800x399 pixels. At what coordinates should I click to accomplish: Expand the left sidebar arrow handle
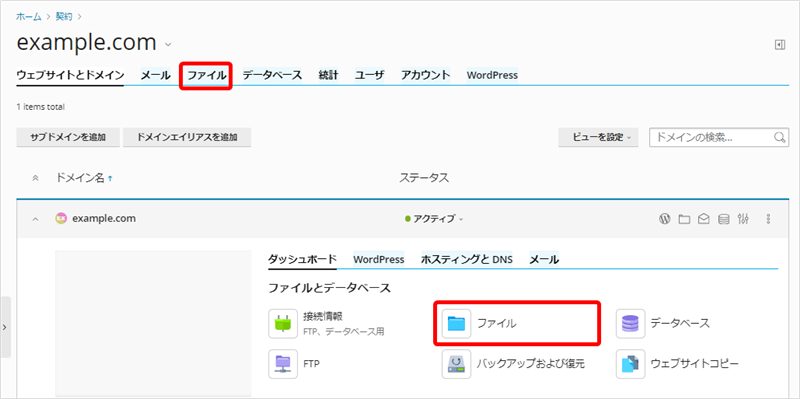(x=5, y=327)
